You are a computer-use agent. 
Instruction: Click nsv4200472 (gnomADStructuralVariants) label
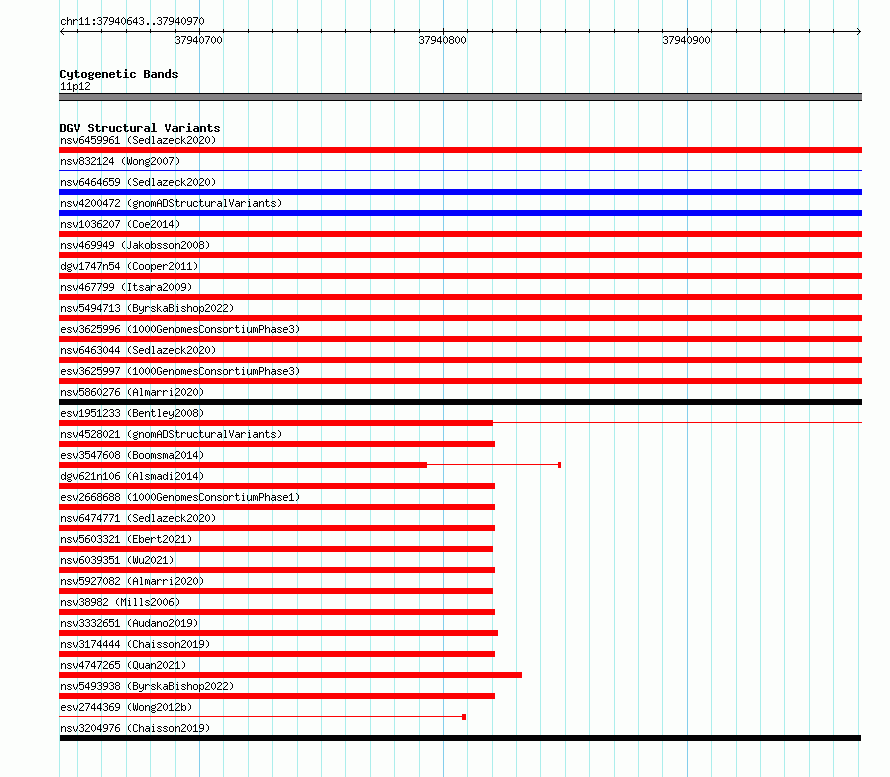point(171,203)
